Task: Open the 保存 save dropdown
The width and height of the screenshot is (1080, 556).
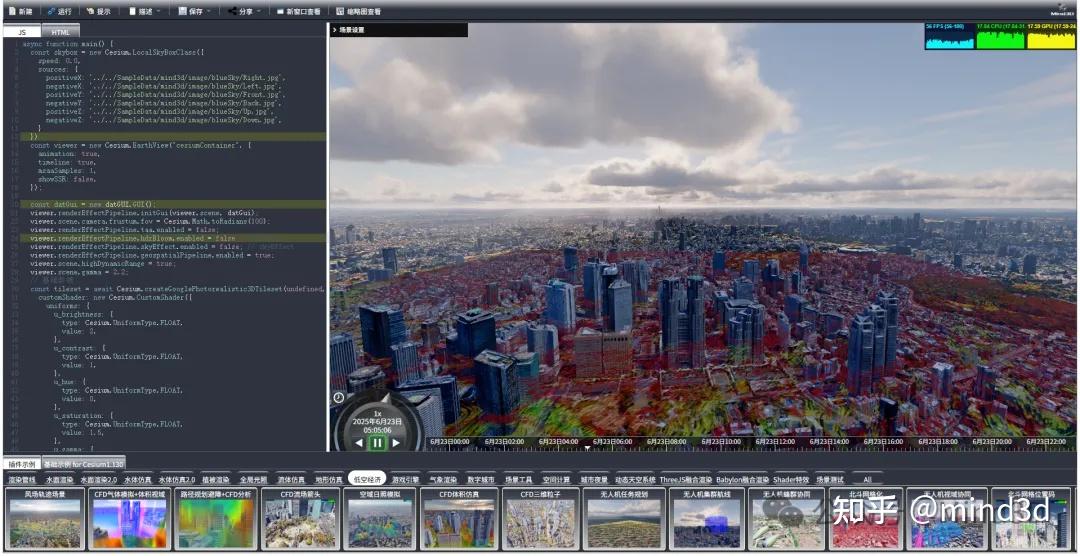Action: pos(195,11)
